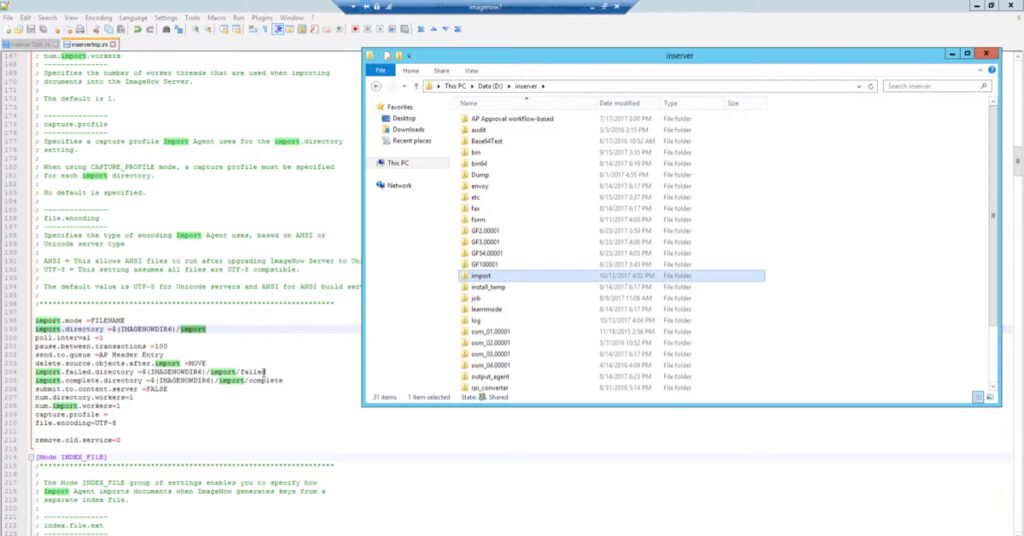The image size is (1024, 536).
Task: Click the Cut scissors icon
Action: 97,30
